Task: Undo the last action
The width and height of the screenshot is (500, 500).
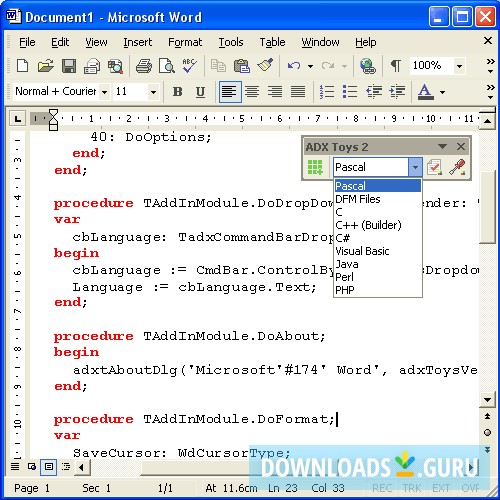Action: pos(294,66)
